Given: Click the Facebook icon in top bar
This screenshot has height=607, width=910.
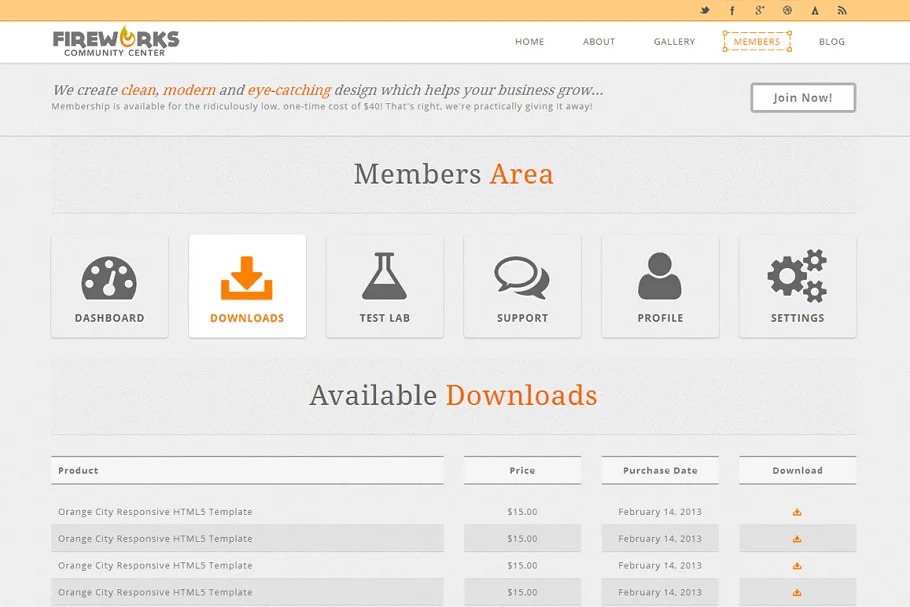Looking at the screenshot, I should click(732, 11).
